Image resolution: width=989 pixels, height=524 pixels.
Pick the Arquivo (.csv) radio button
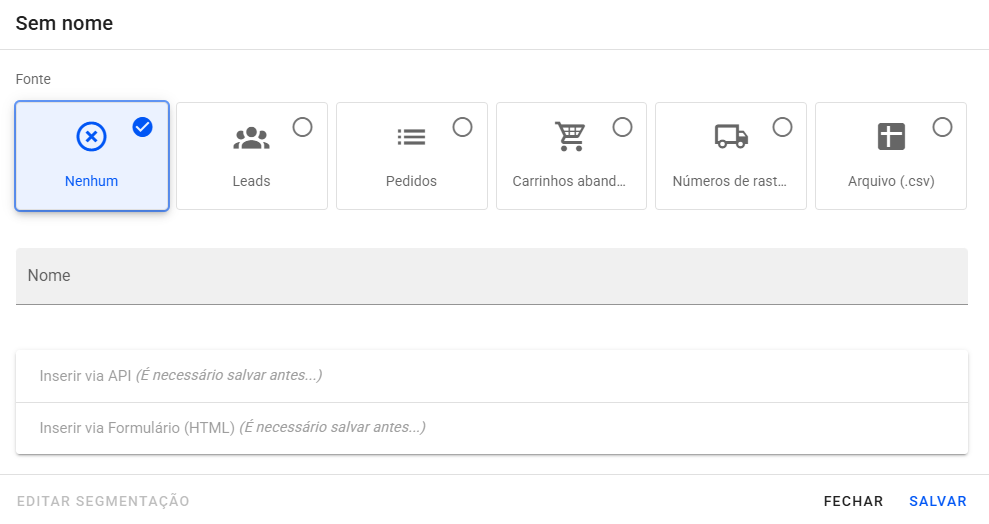pyautogui.click(x=942, y=127)
